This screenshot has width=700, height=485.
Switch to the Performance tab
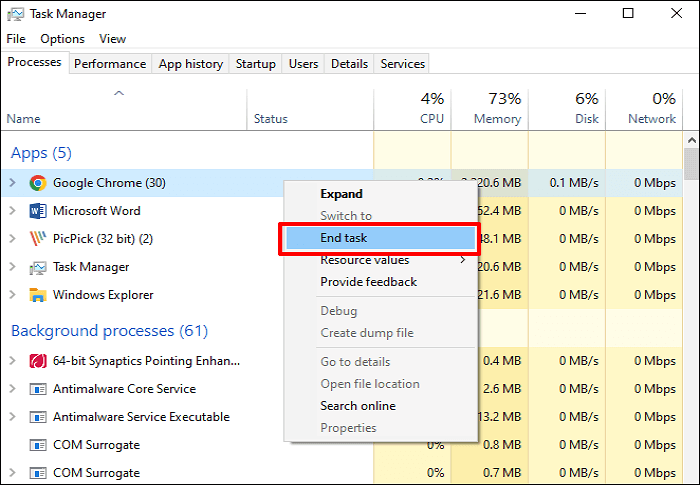(110, 64)
